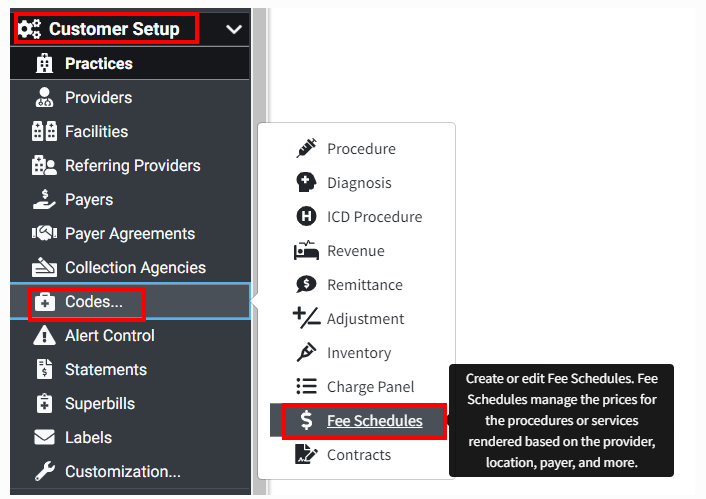The height and width of the screenshot is (499, 706).
Task: Collapse the Customer Setup chevron
Action: click(234, 29)
